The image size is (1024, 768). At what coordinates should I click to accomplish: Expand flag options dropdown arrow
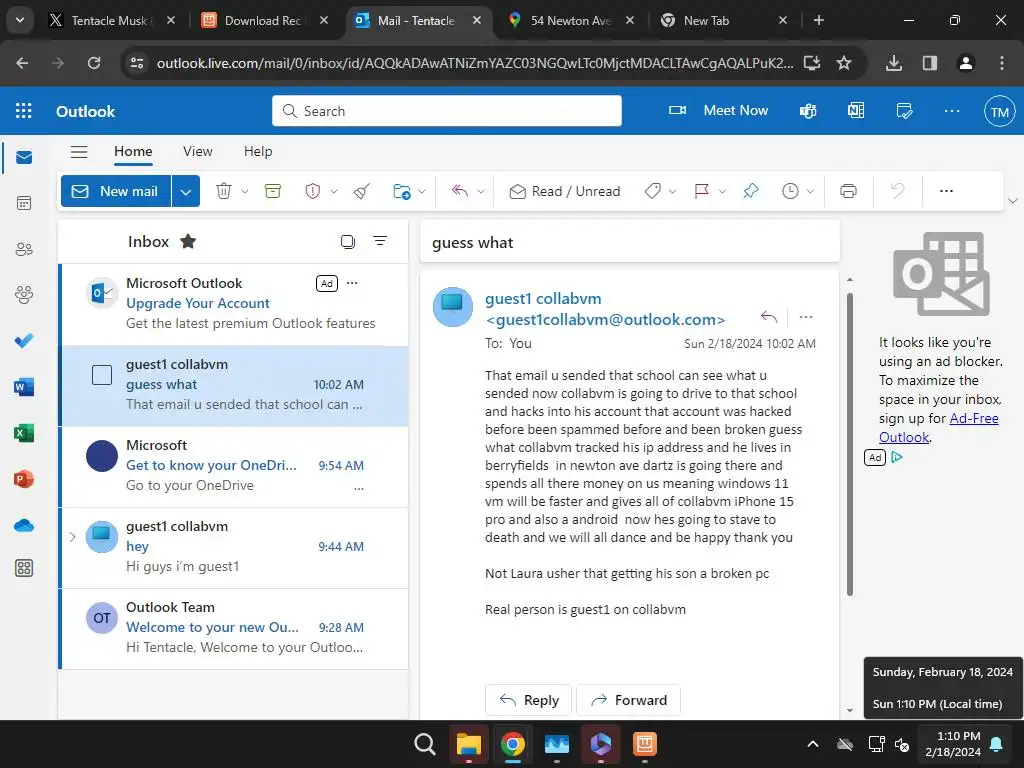722,191
